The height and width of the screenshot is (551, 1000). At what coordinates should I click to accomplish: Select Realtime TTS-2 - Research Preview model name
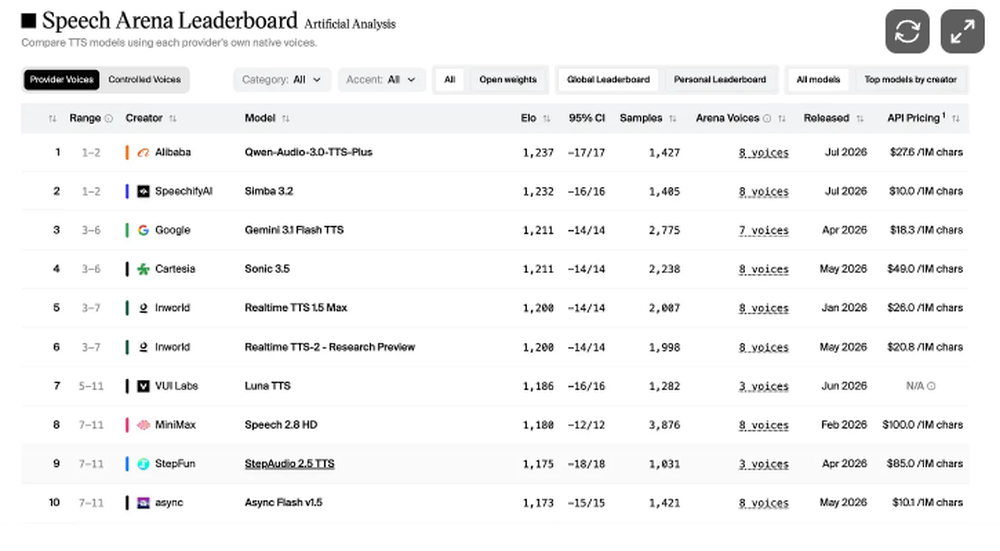330,347
